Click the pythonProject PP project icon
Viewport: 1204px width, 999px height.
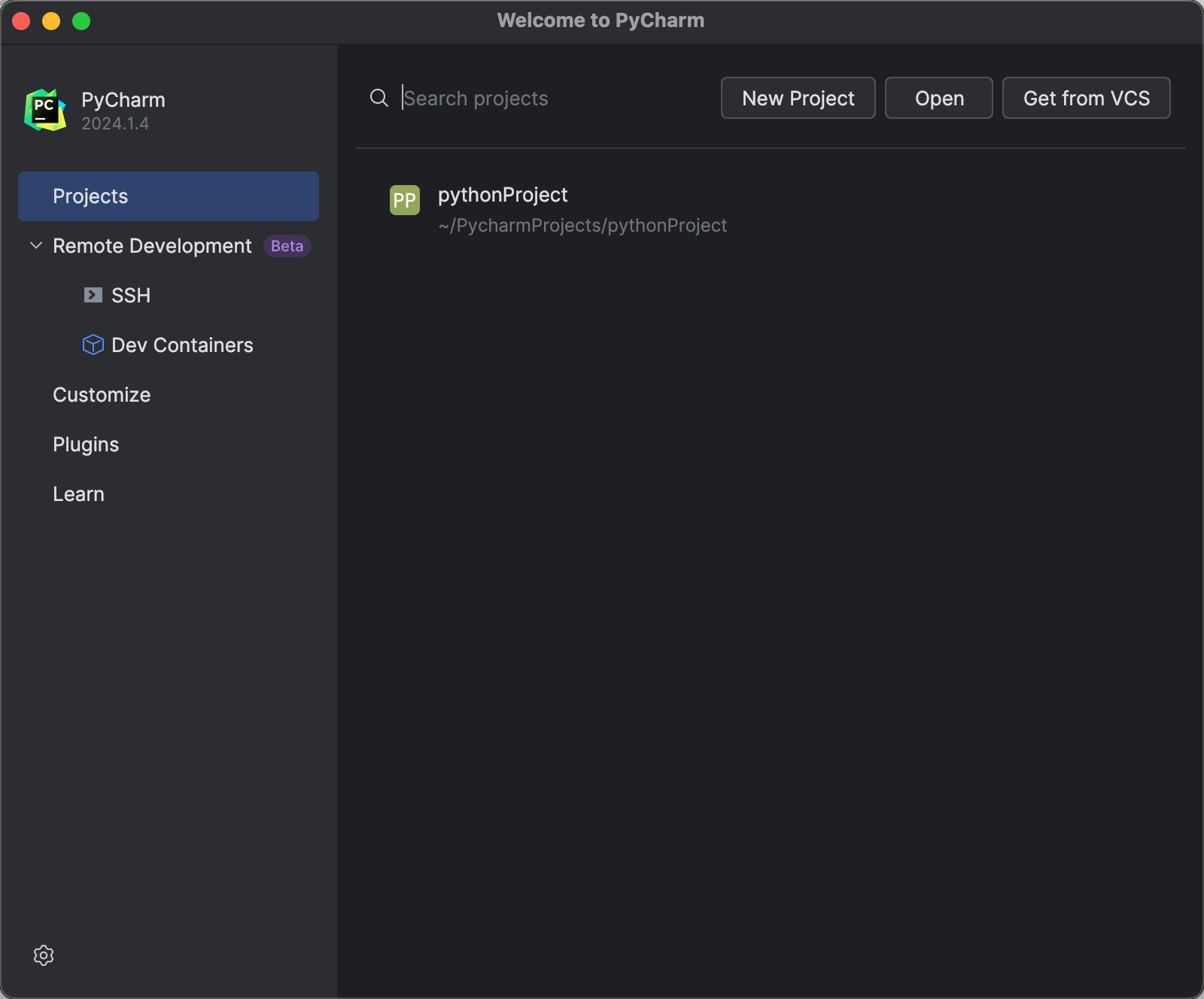(x=404, y=200)
